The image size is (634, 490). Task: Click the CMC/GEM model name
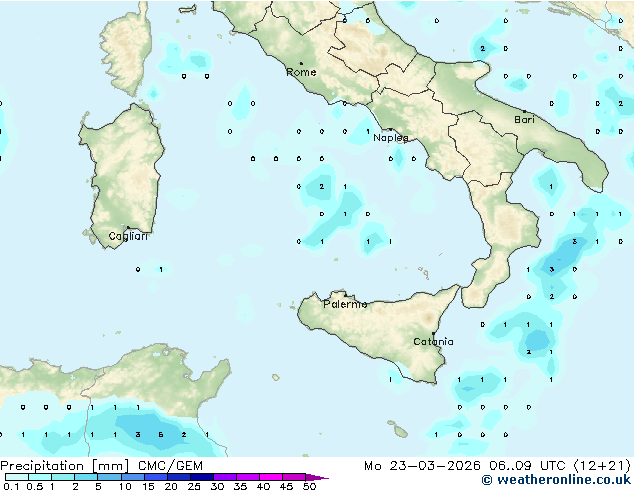tap(170, 466)
